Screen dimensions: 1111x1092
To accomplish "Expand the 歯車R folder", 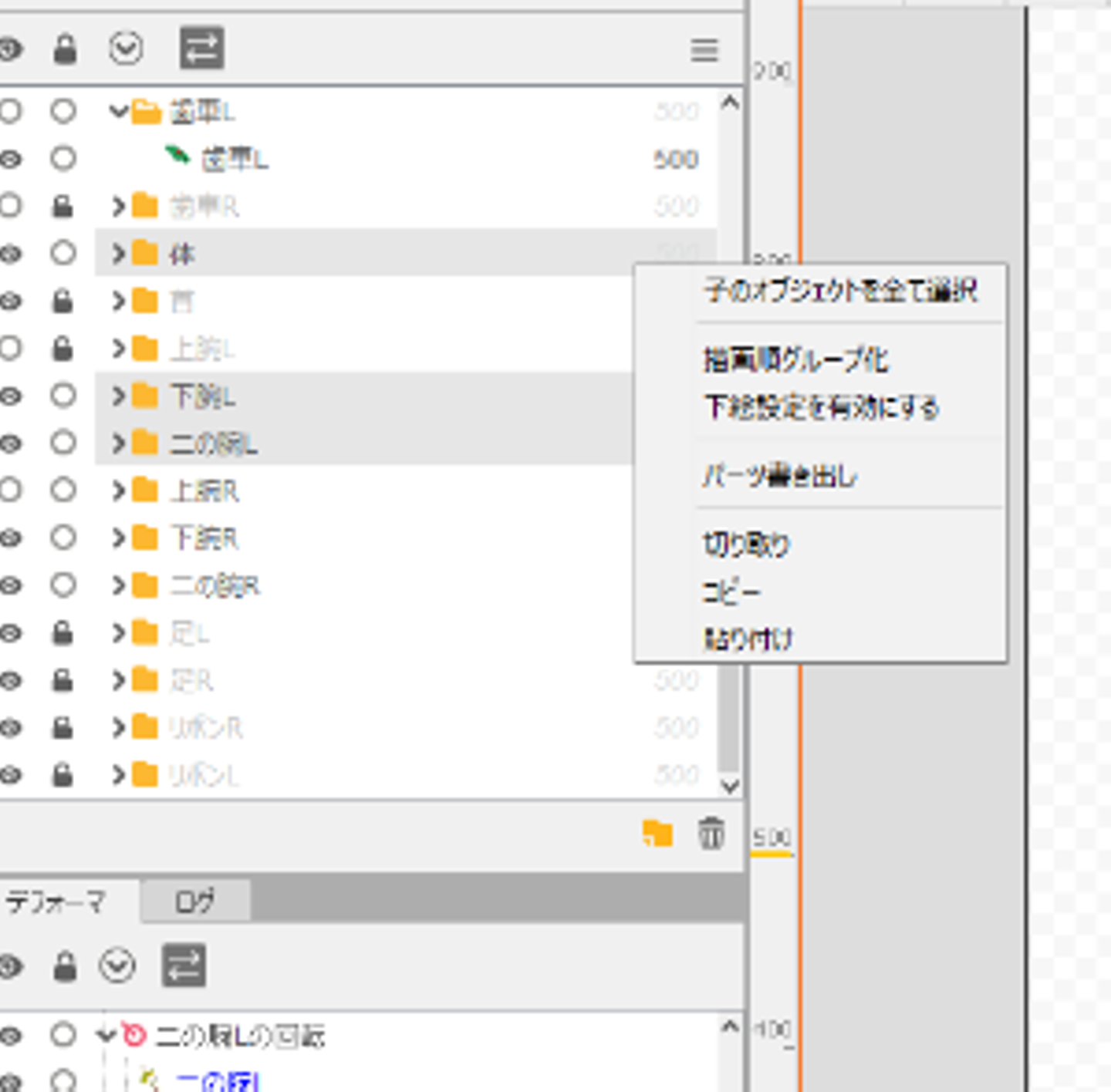I will pos(118,206).
